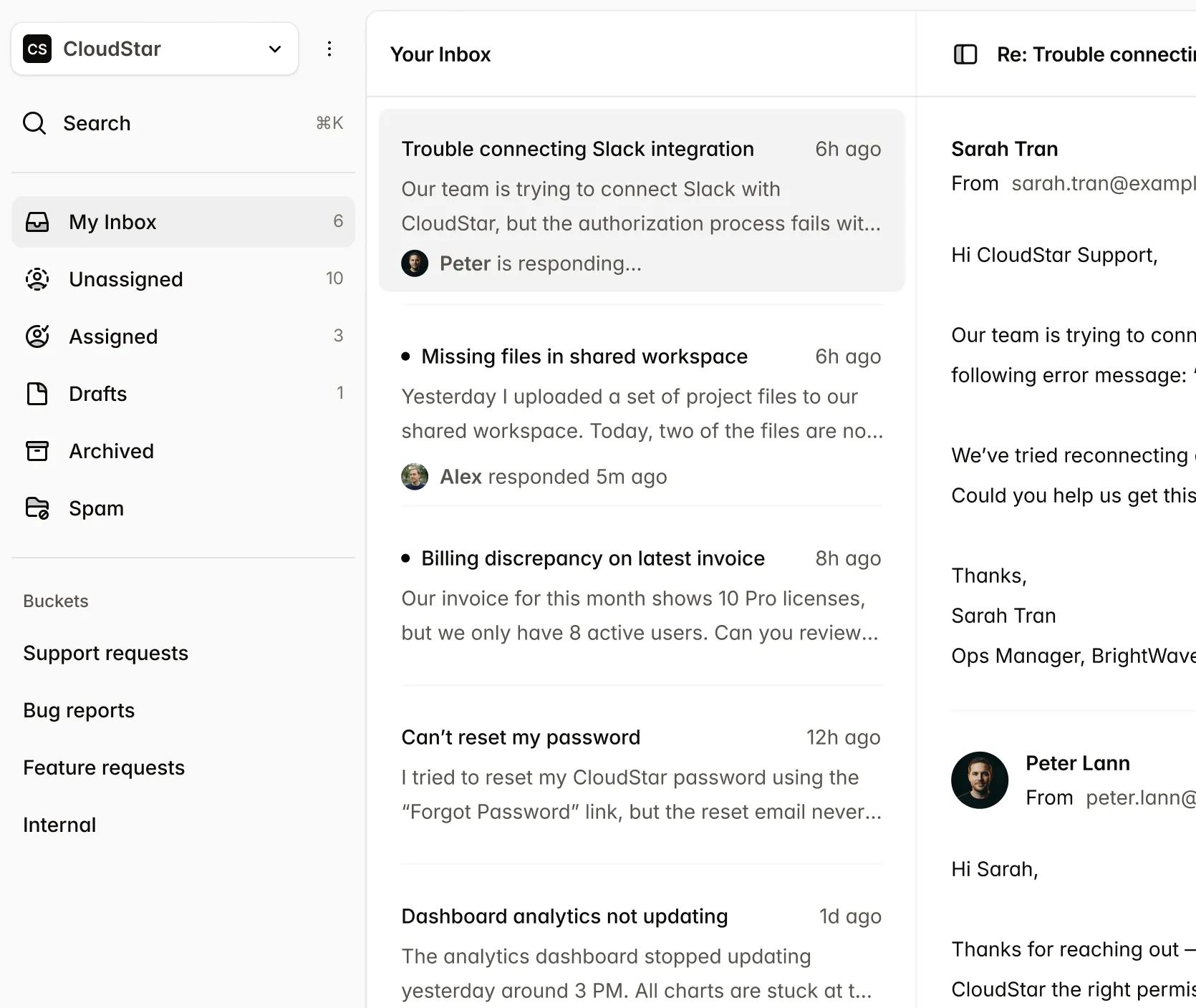Click unread dot on Billing discrepancy thread
This screenshot has width=1196, height=1008.
pyautogui.click(x=406, y=558)
